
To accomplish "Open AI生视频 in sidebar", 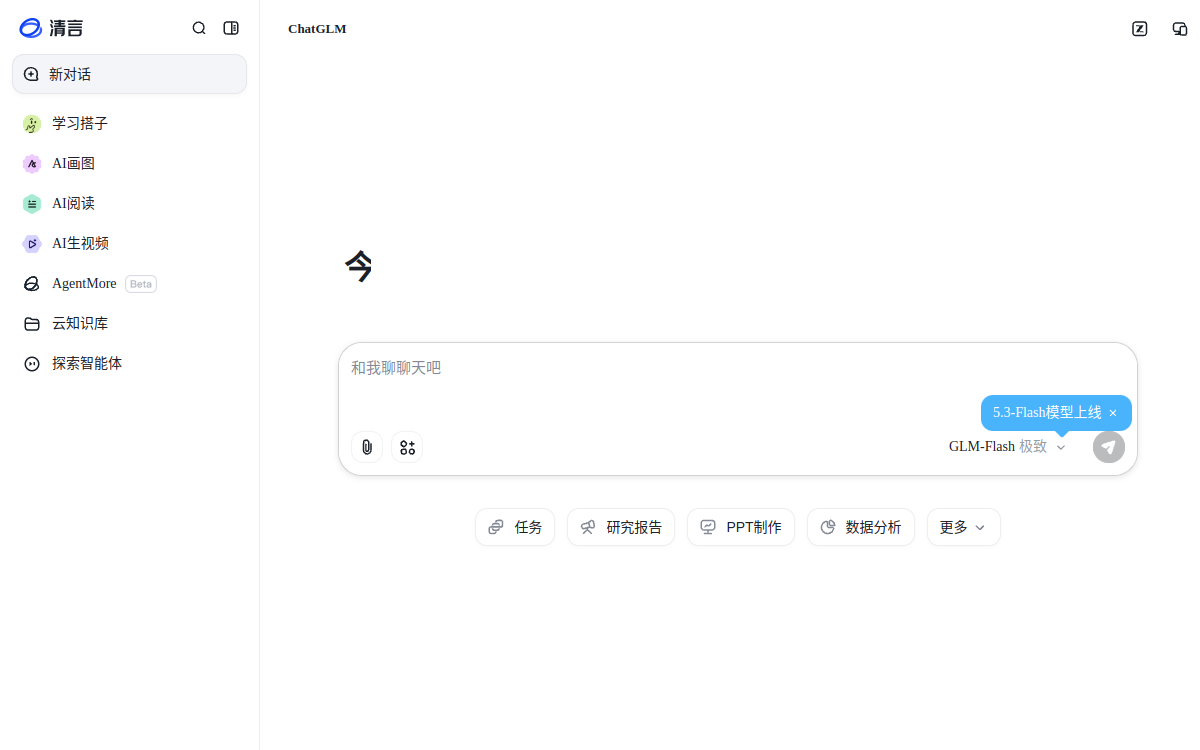I will point(129,243).
